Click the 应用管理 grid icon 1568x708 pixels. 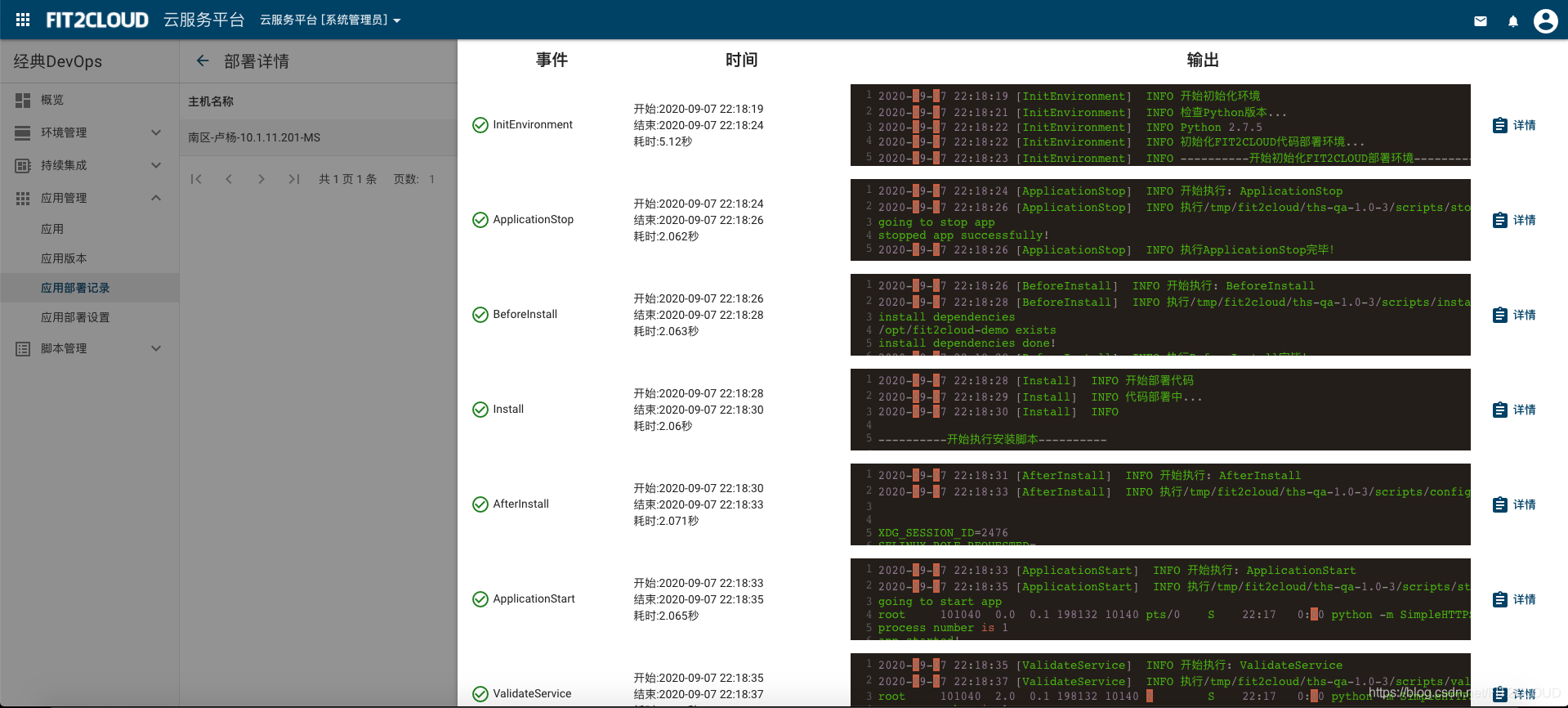[23, 198]
